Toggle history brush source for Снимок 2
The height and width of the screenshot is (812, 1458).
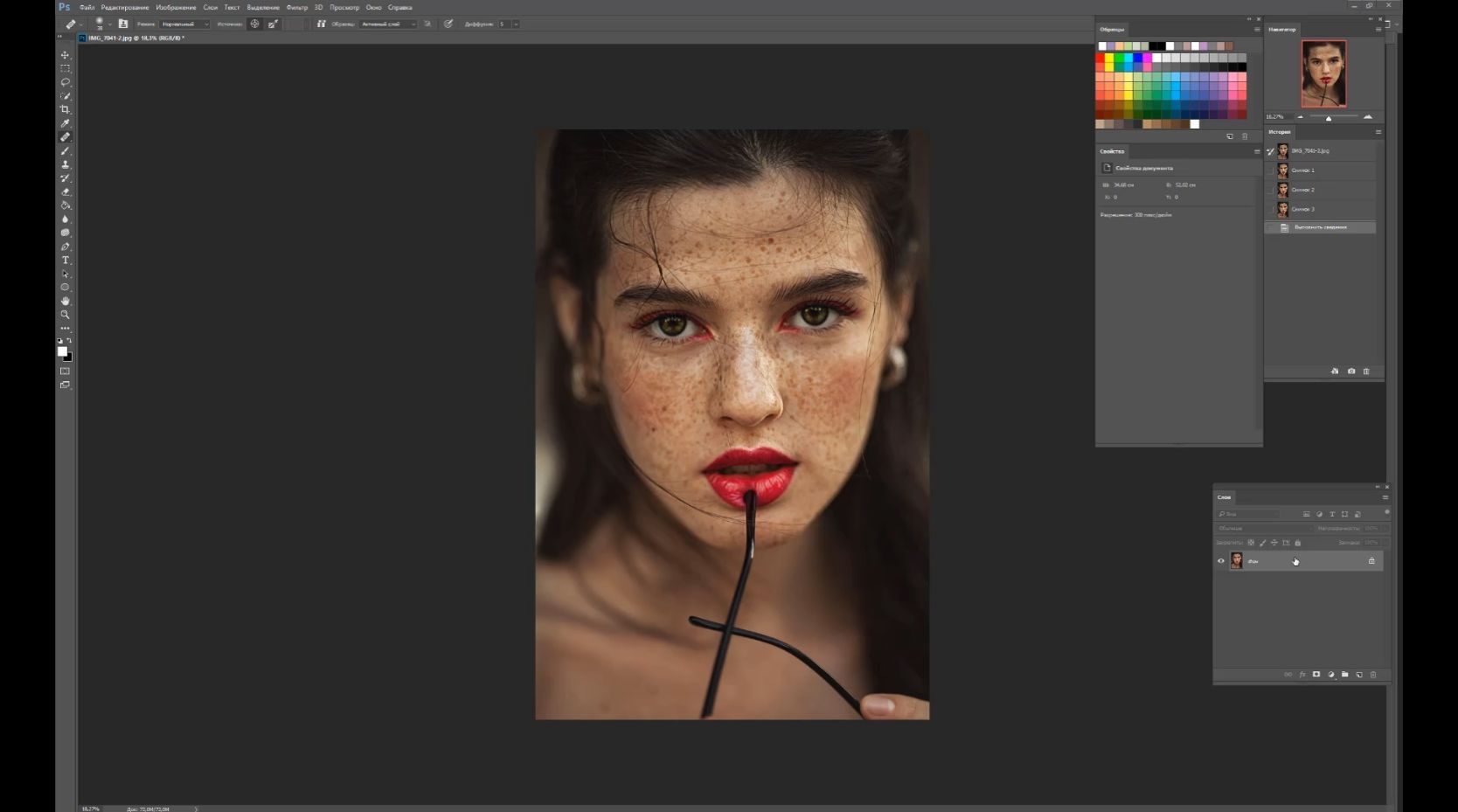[1271, 190]
